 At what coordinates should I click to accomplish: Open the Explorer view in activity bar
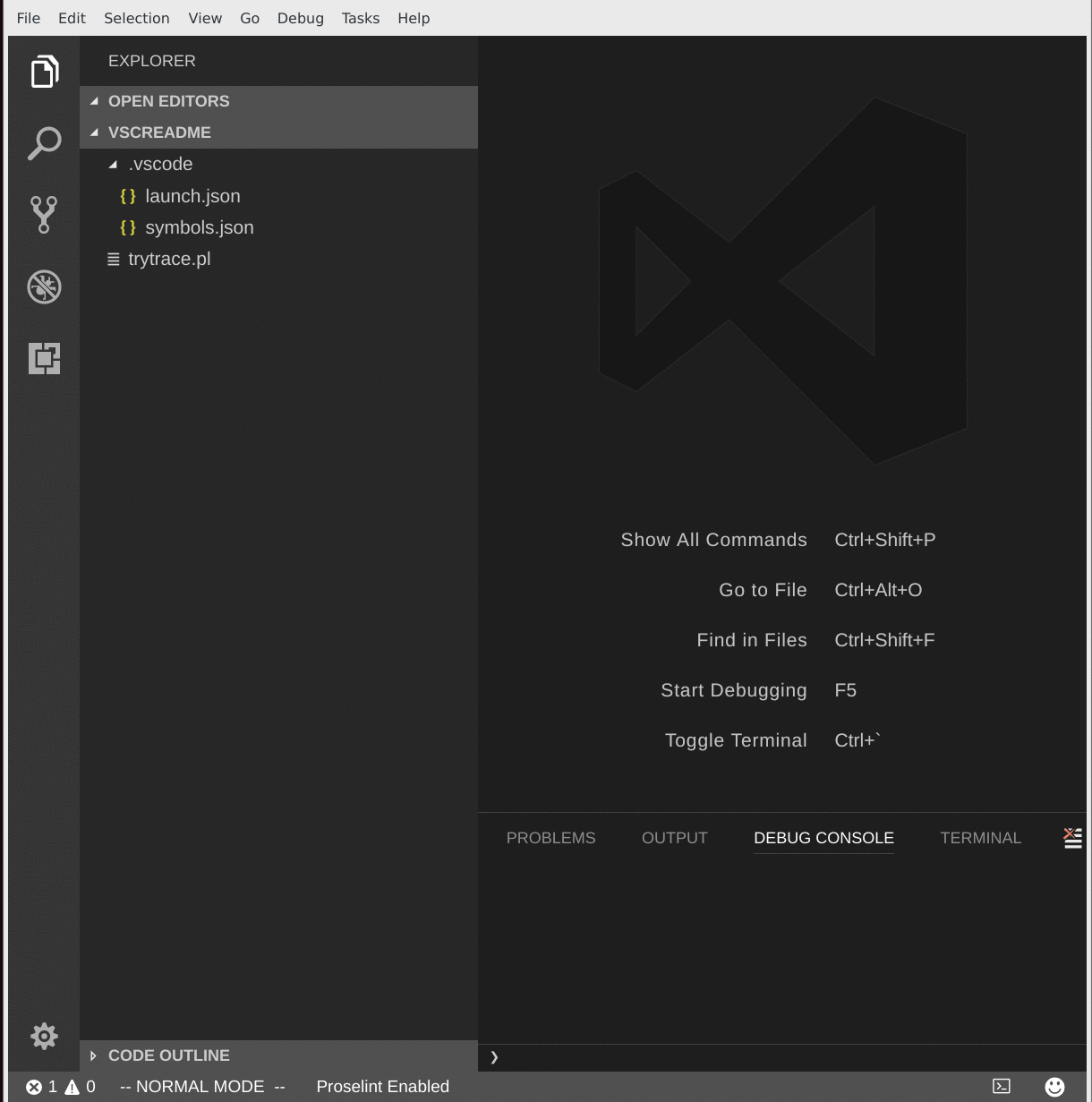pos(44,72)
